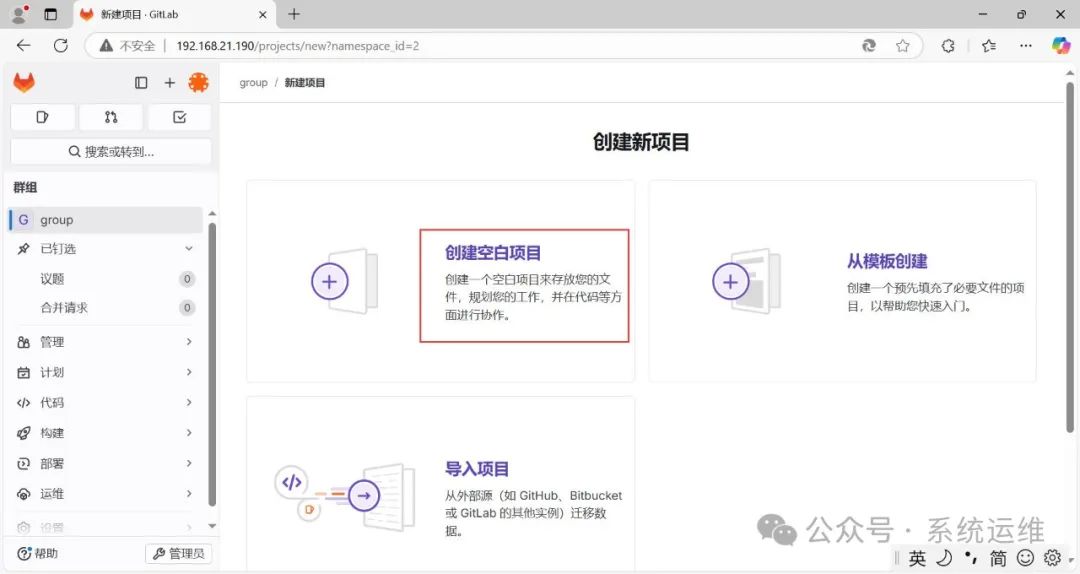Select the 合并请求 sidebar item
The width and height of the screenshot is (1080, 574).
tap(64, 308)
